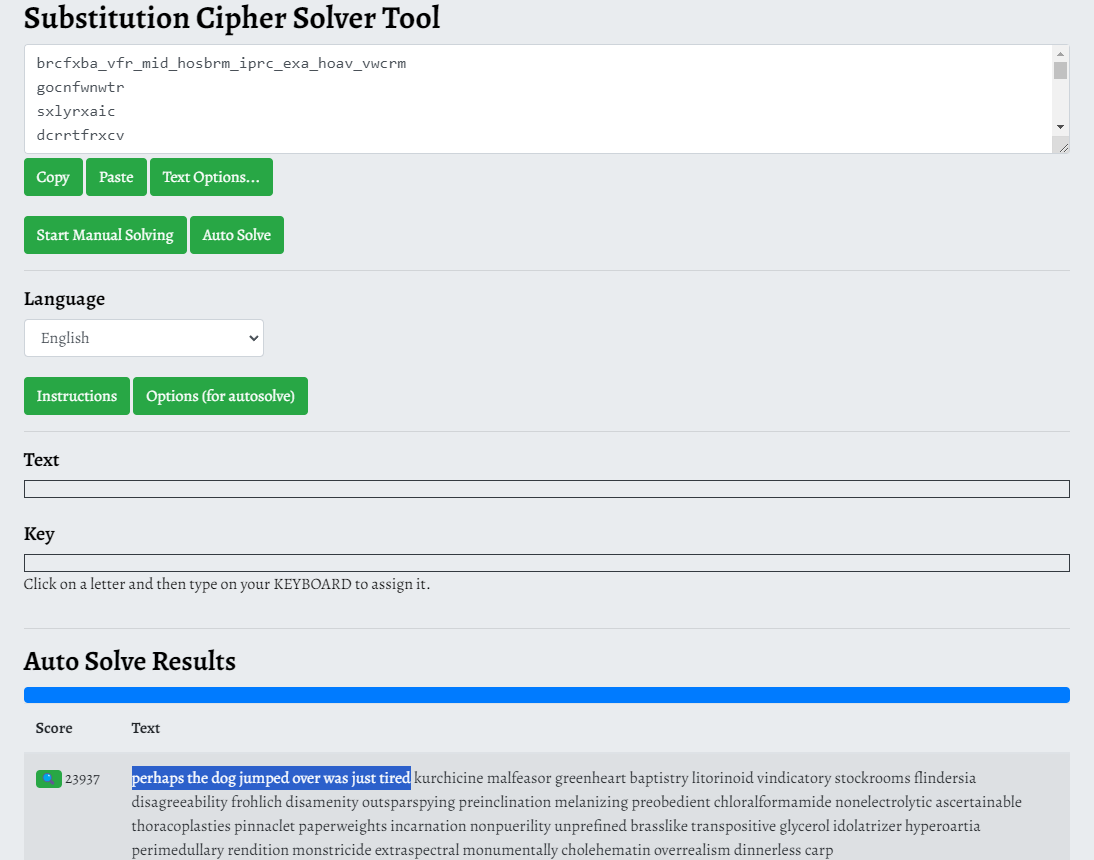The width and height of the screenshot is (1094, 860).
Task: Click the first ciphertext line starting 'brcfxba'
Action: pyautogui.click(x=221, y=64)
